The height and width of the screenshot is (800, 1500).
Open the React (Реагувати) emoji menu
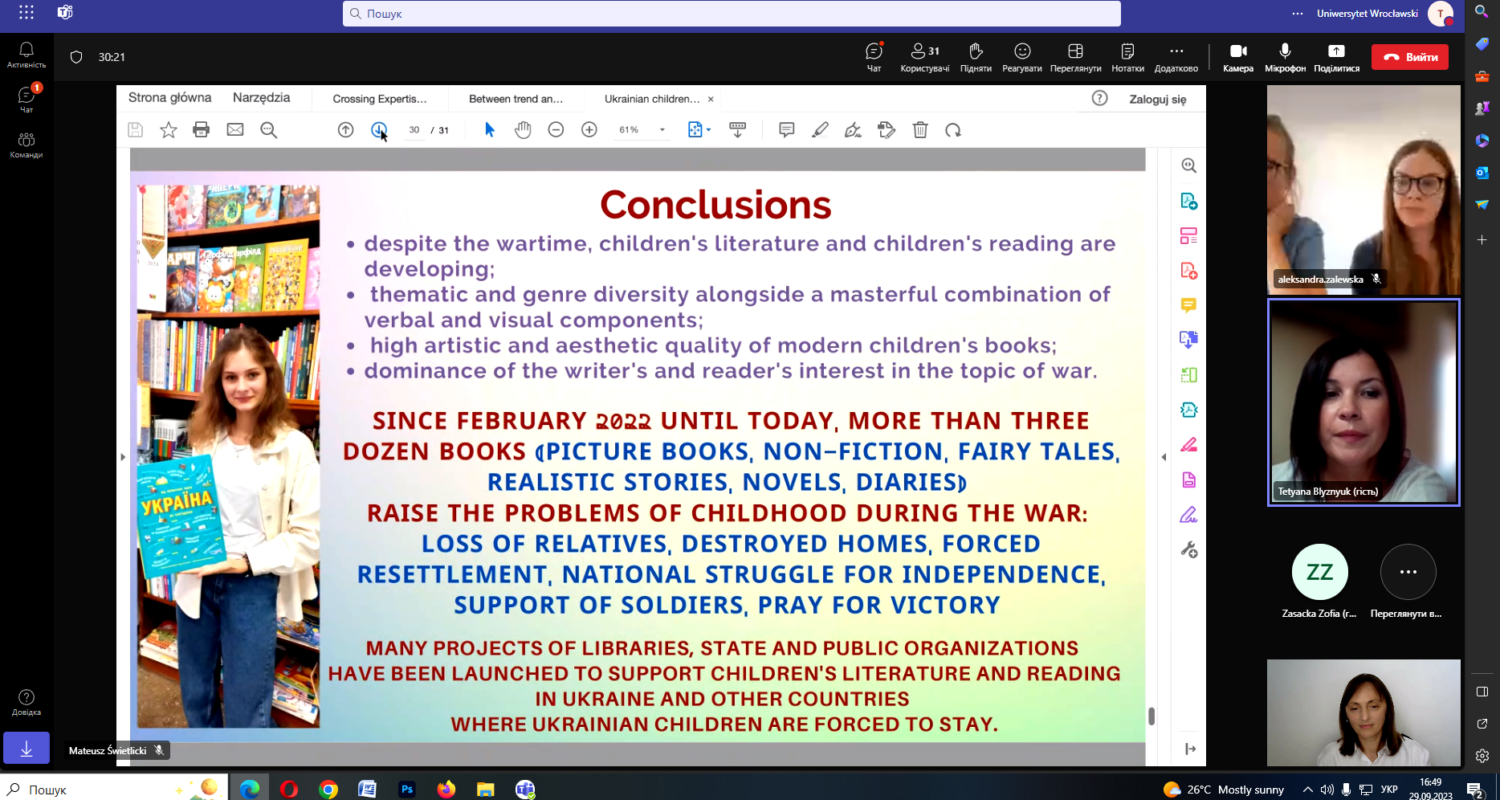click(x=1022, y=52)
